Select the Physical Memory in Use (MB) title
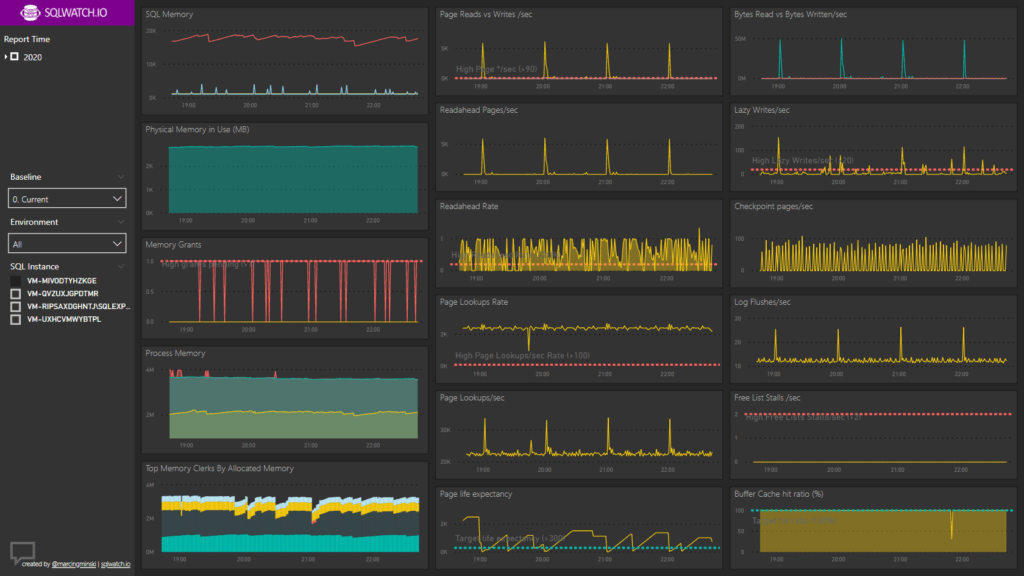The height and width of the screenshot is (576, 1024). (x=197, y=129)
